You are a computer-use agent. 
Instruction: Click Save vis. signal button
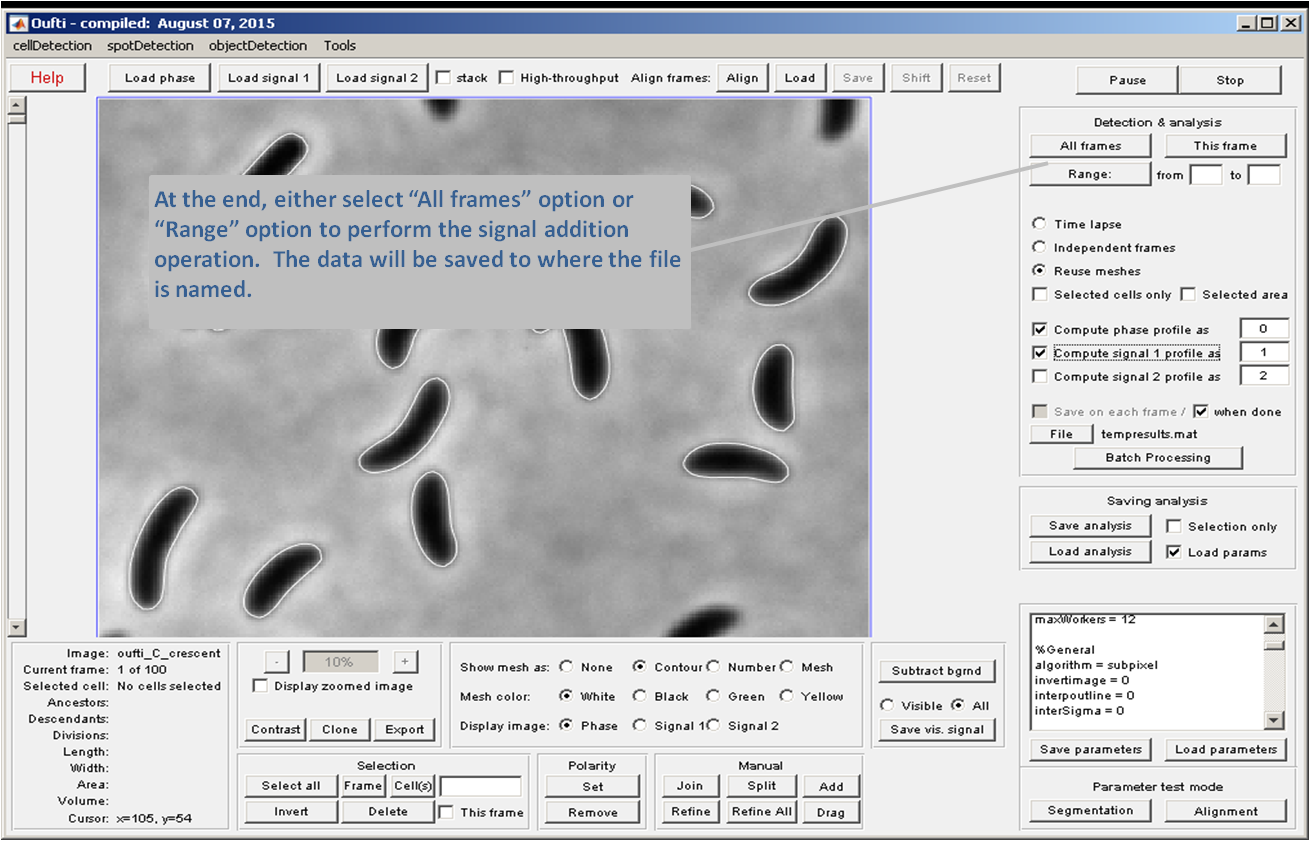937,730
